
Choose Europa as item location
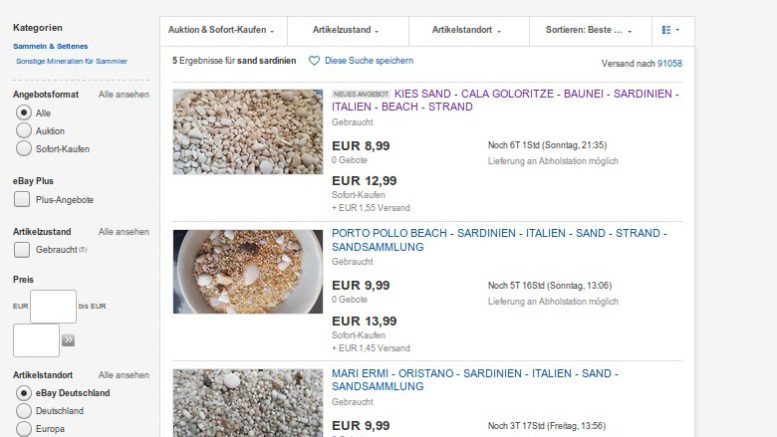[x=24, y=429]
